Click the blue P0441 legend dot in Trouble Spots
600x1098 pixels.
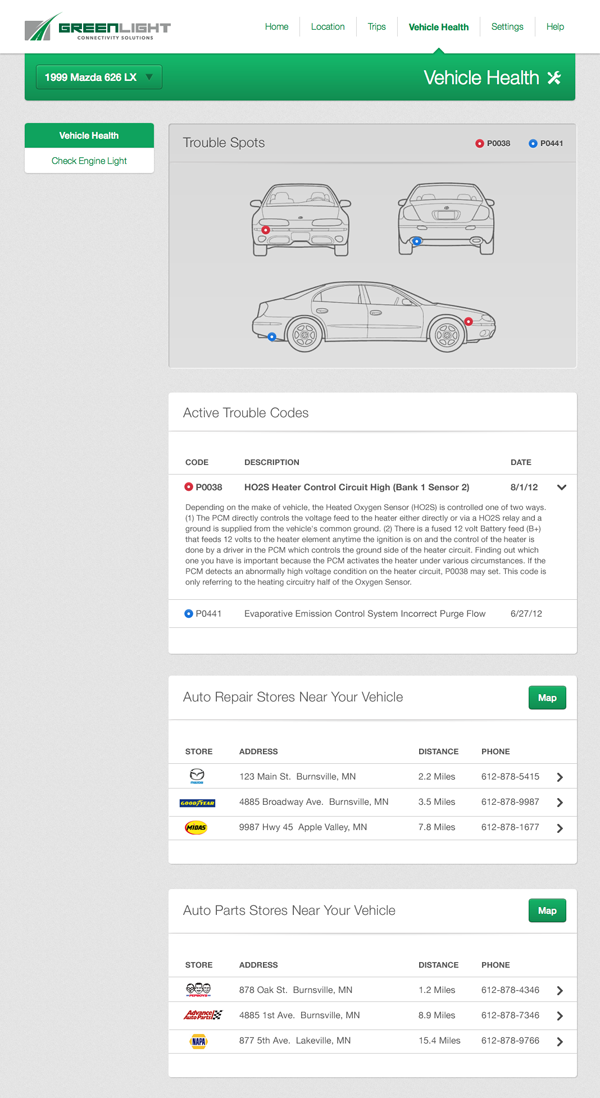(x=533, y=144)
